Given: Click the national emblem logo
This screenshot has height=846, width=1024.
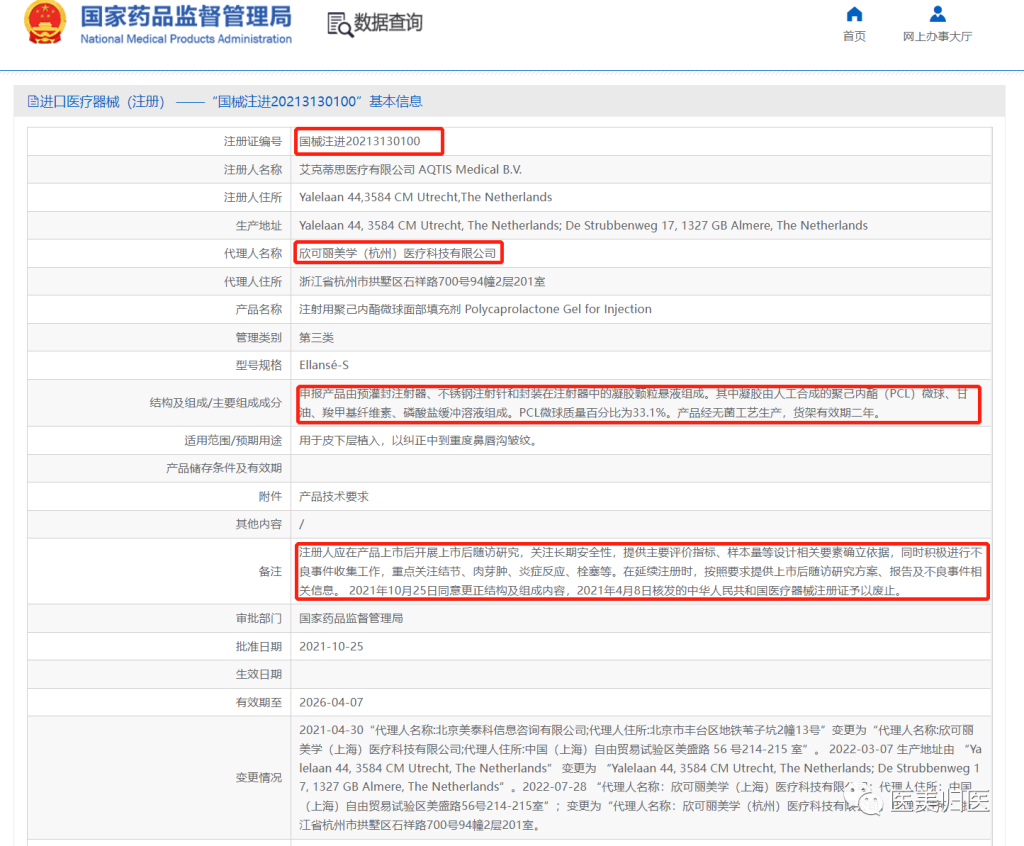Looking at the screenshot, I should pos(45,22).
